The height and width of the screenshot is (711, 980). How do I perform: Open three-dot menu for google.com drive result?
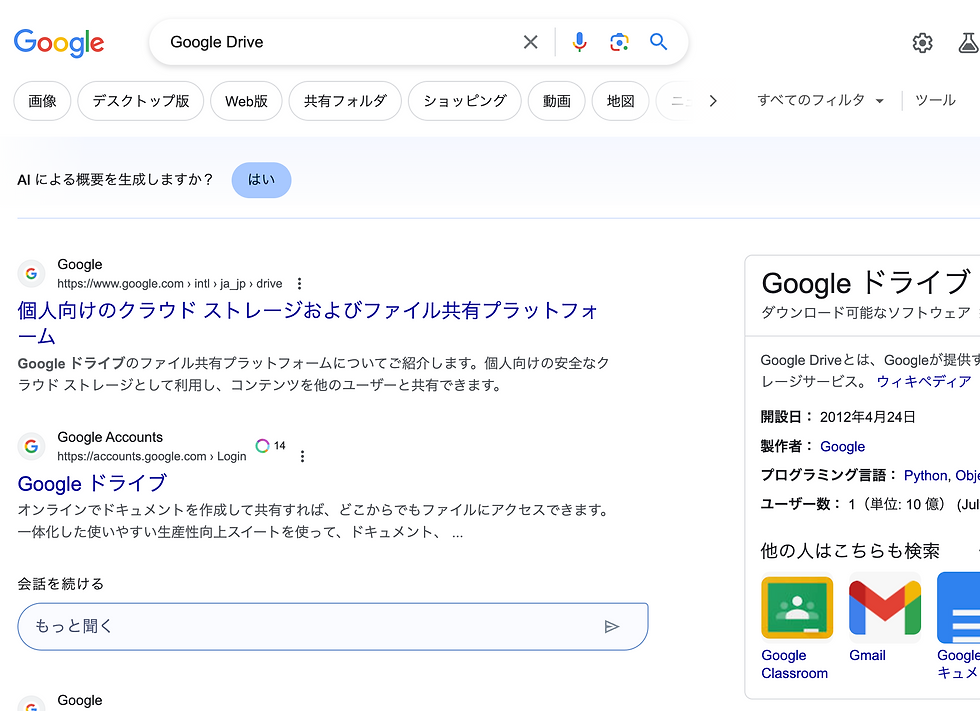299,284
